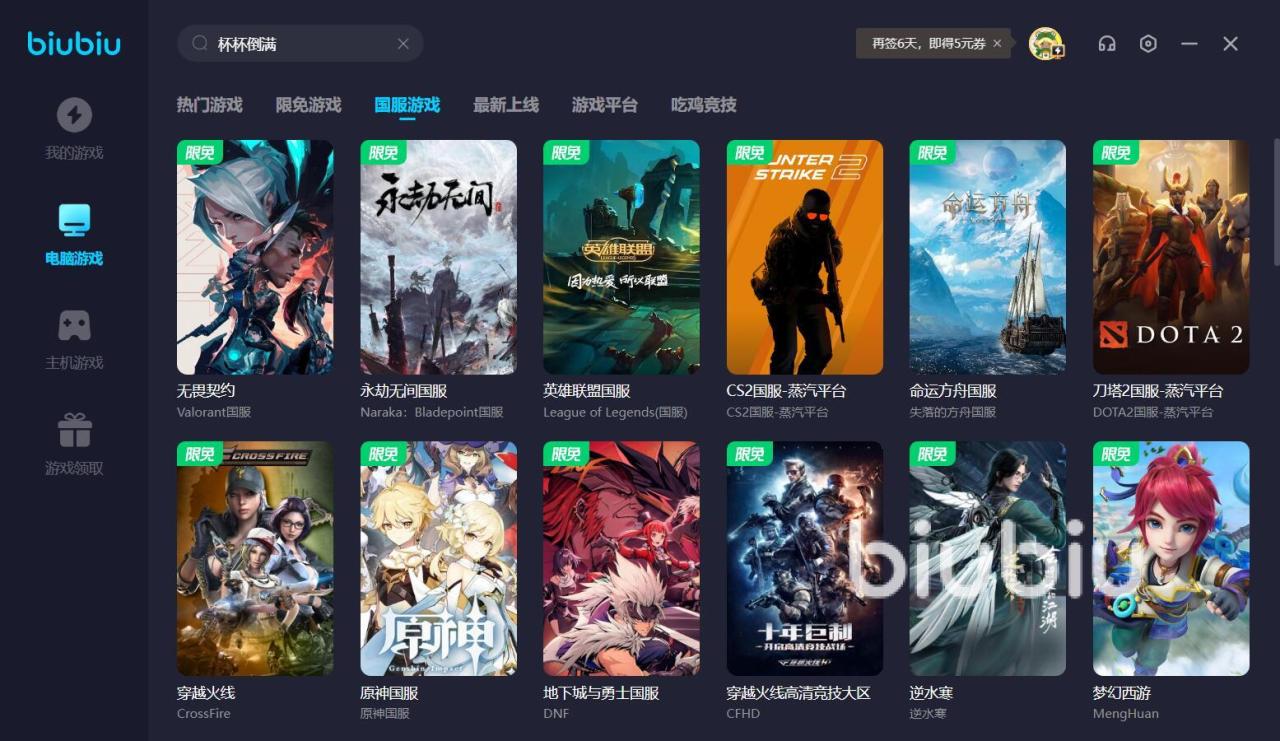Image resolution: width=1280 pixels, height=741 pixels.
Task: Select 电脑游戏 monitor sidebar icon
Action: 74,221
